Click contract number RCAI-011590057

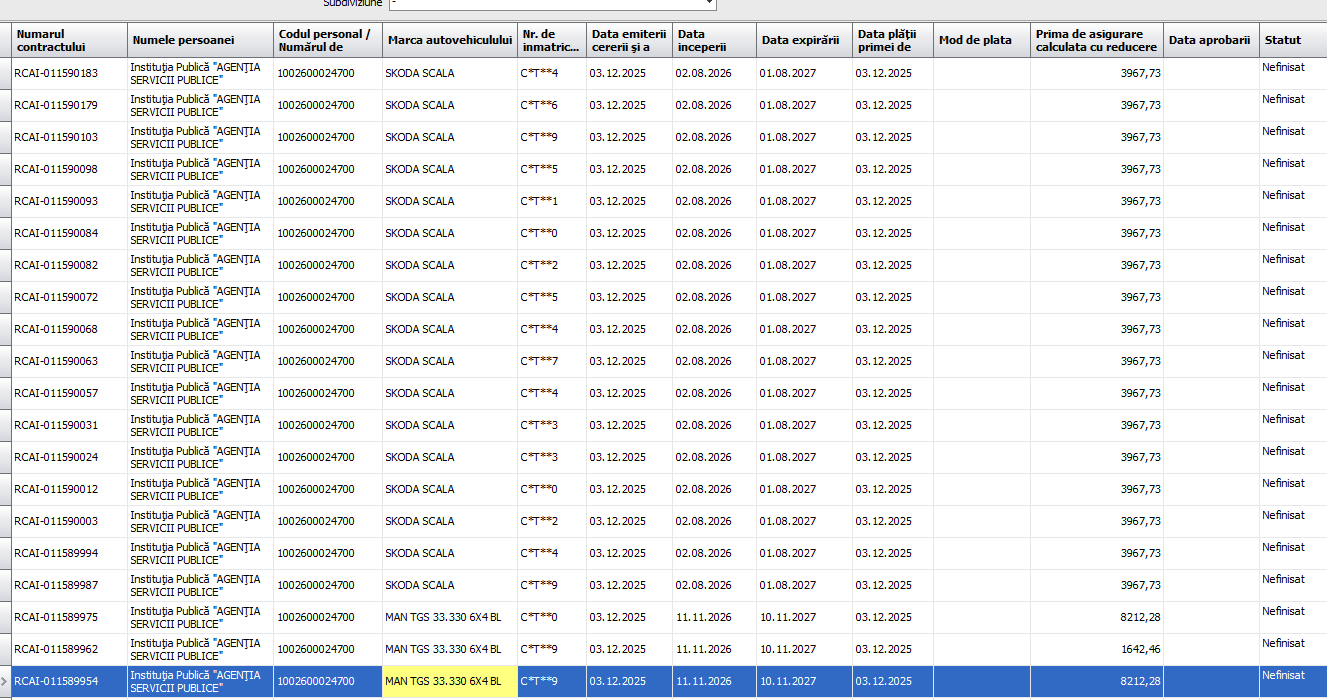coord(69,394)
